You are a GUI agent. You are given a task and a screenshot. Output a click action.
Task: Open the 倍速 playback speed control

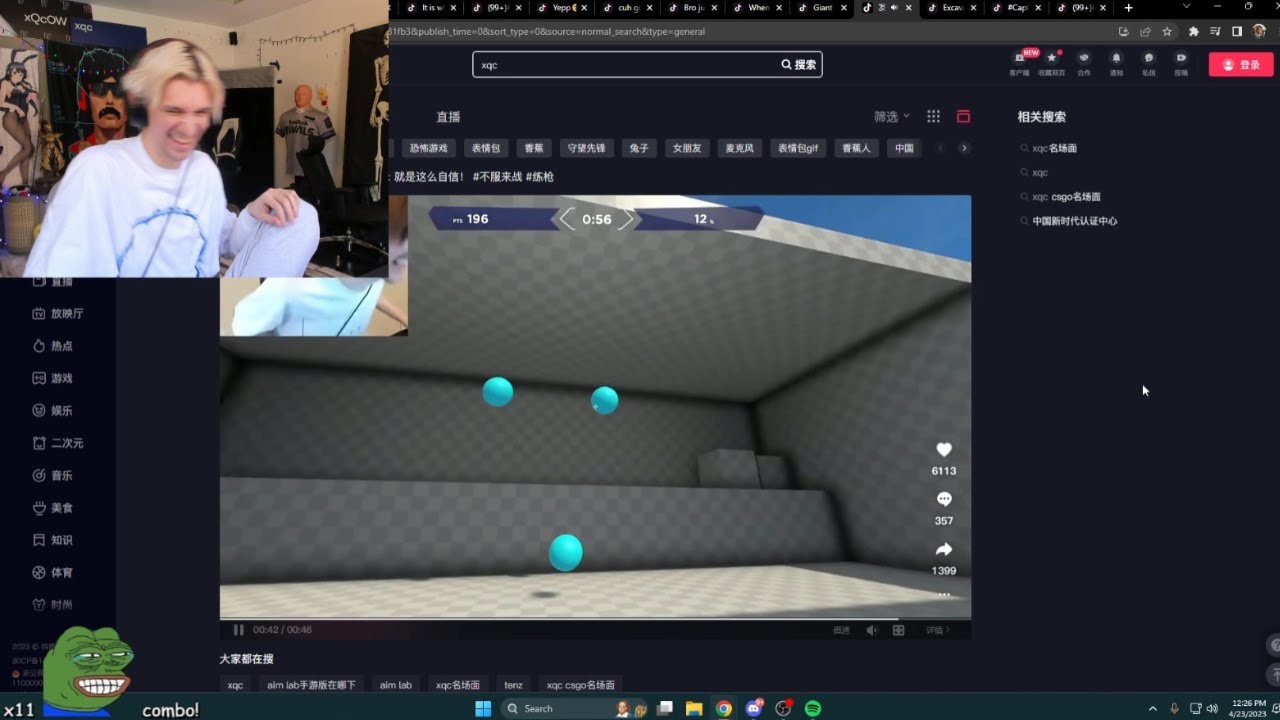pyautogui.click(x=841, y=630)
